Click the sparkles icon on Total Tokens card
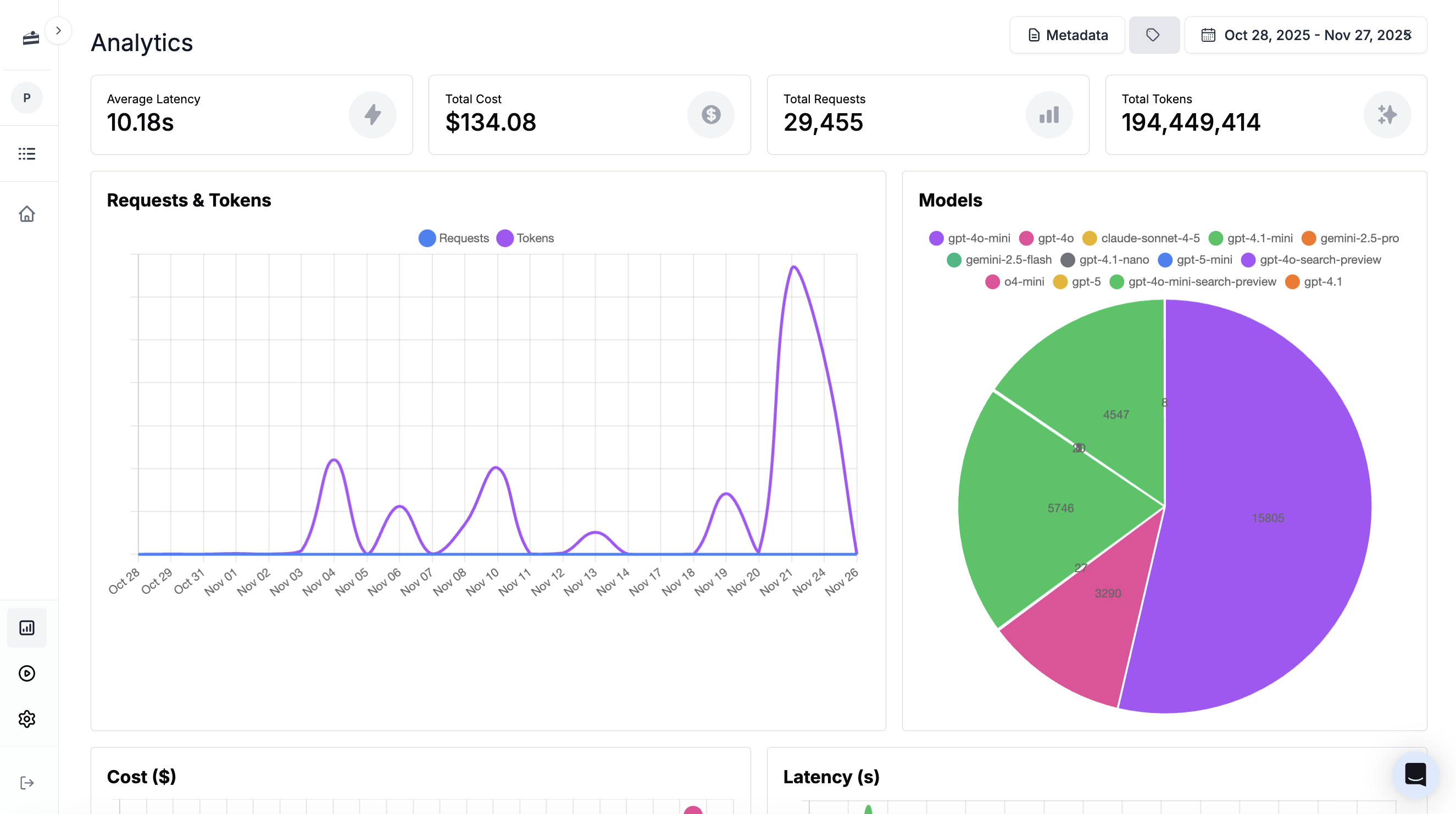Viewport: 1456px width, 814px height. 1388,114
